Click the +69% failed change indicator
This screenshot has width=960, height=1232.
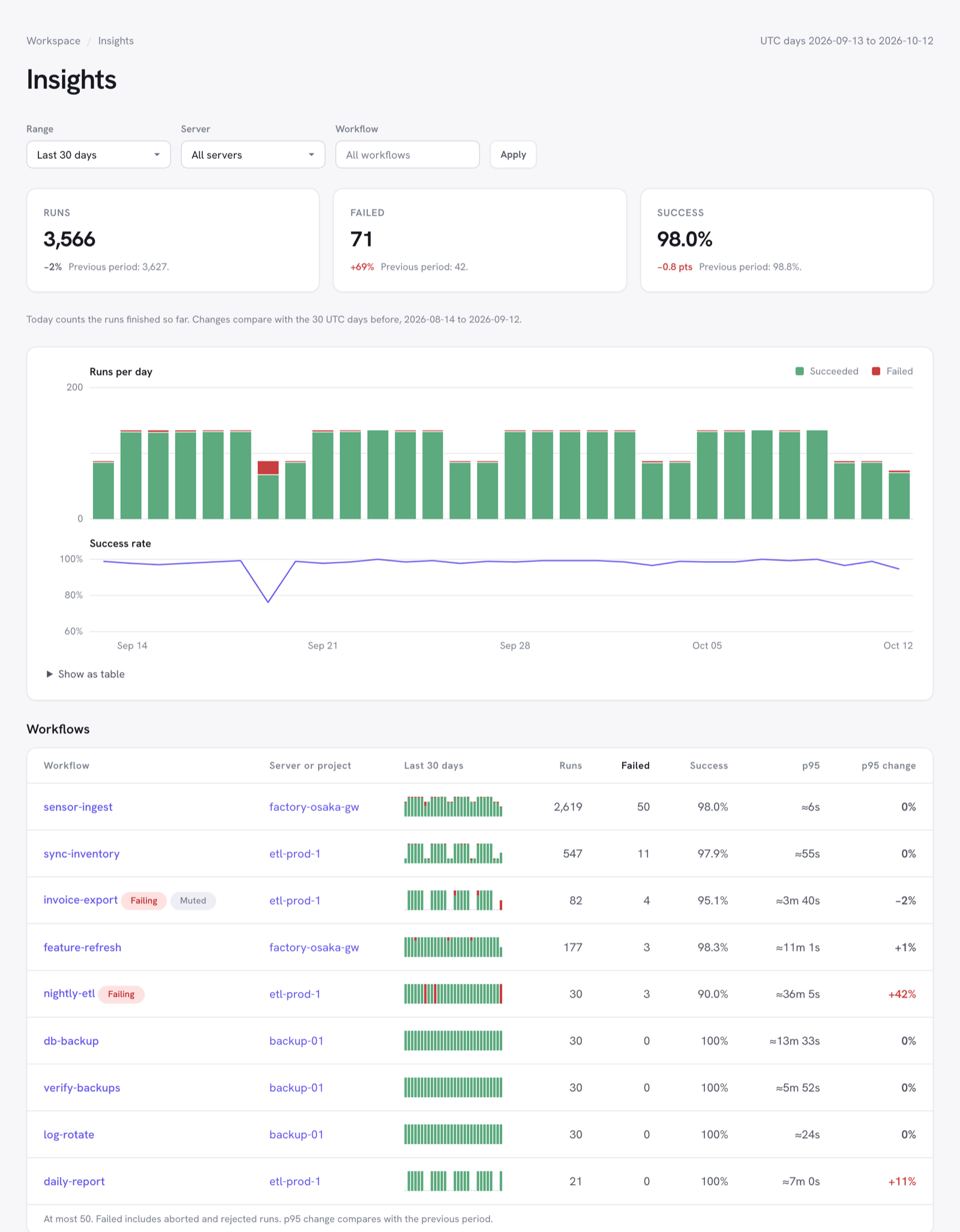[362, 267]
